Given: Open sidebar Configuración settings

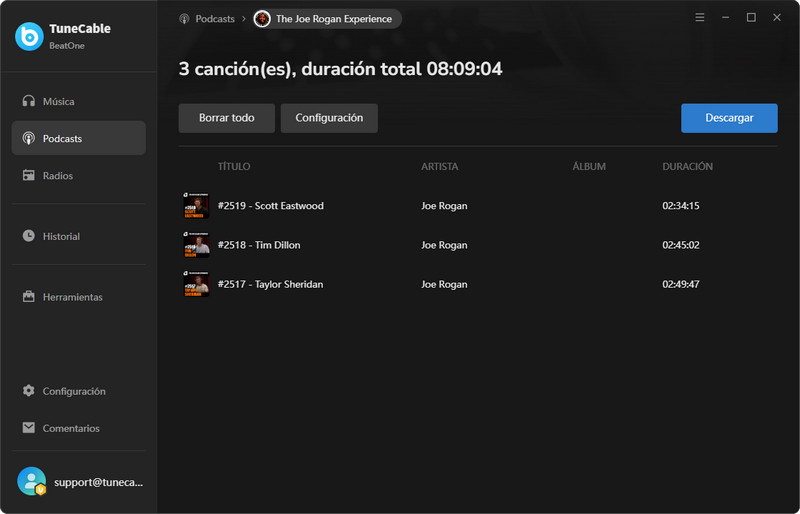Looking at the screenshot, I should coord(79,391).
